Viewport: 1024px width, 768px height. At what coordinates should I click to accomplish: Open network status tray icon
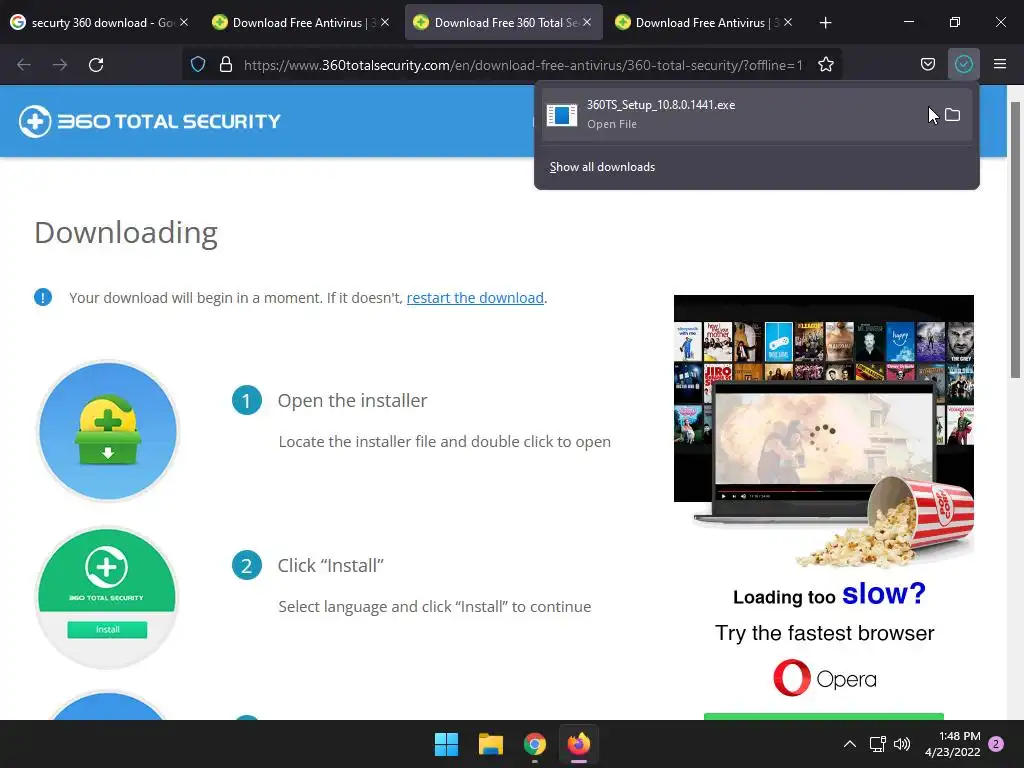pos(878,744)
